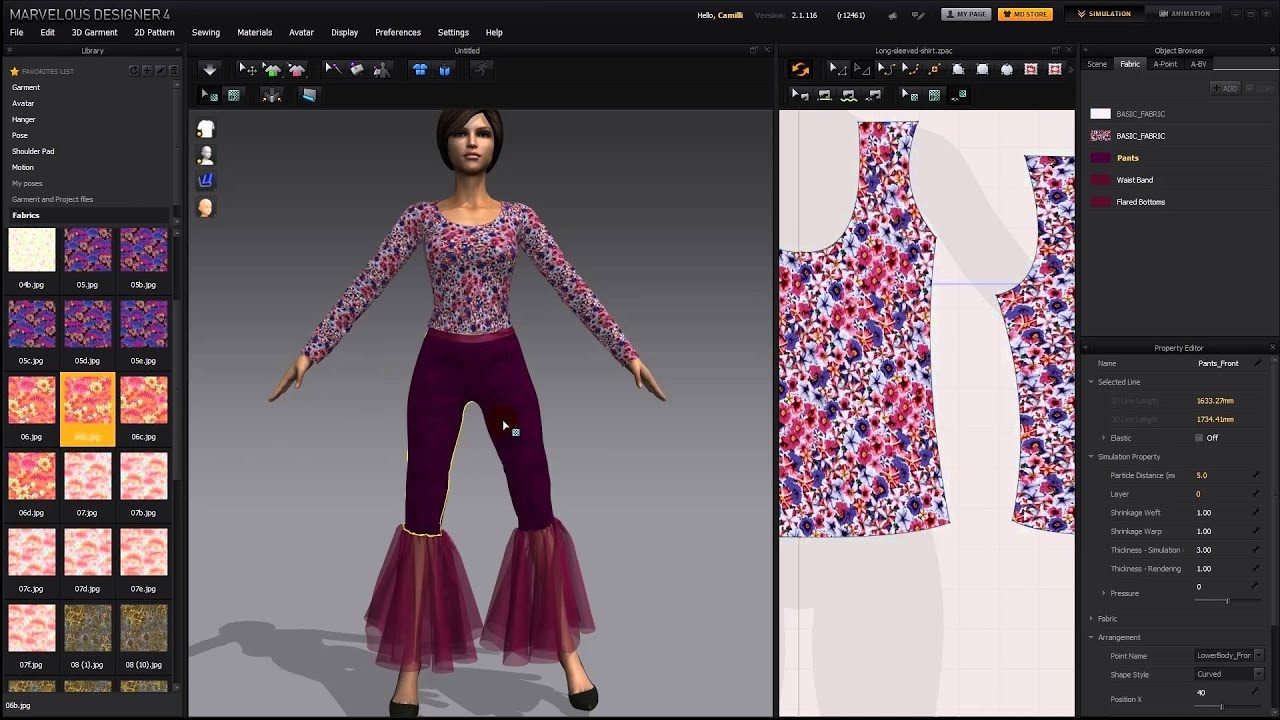Viewport: 1280px width, 720px height.
Task: Select the Segment Sewing tool
Action: click(825, 93)
